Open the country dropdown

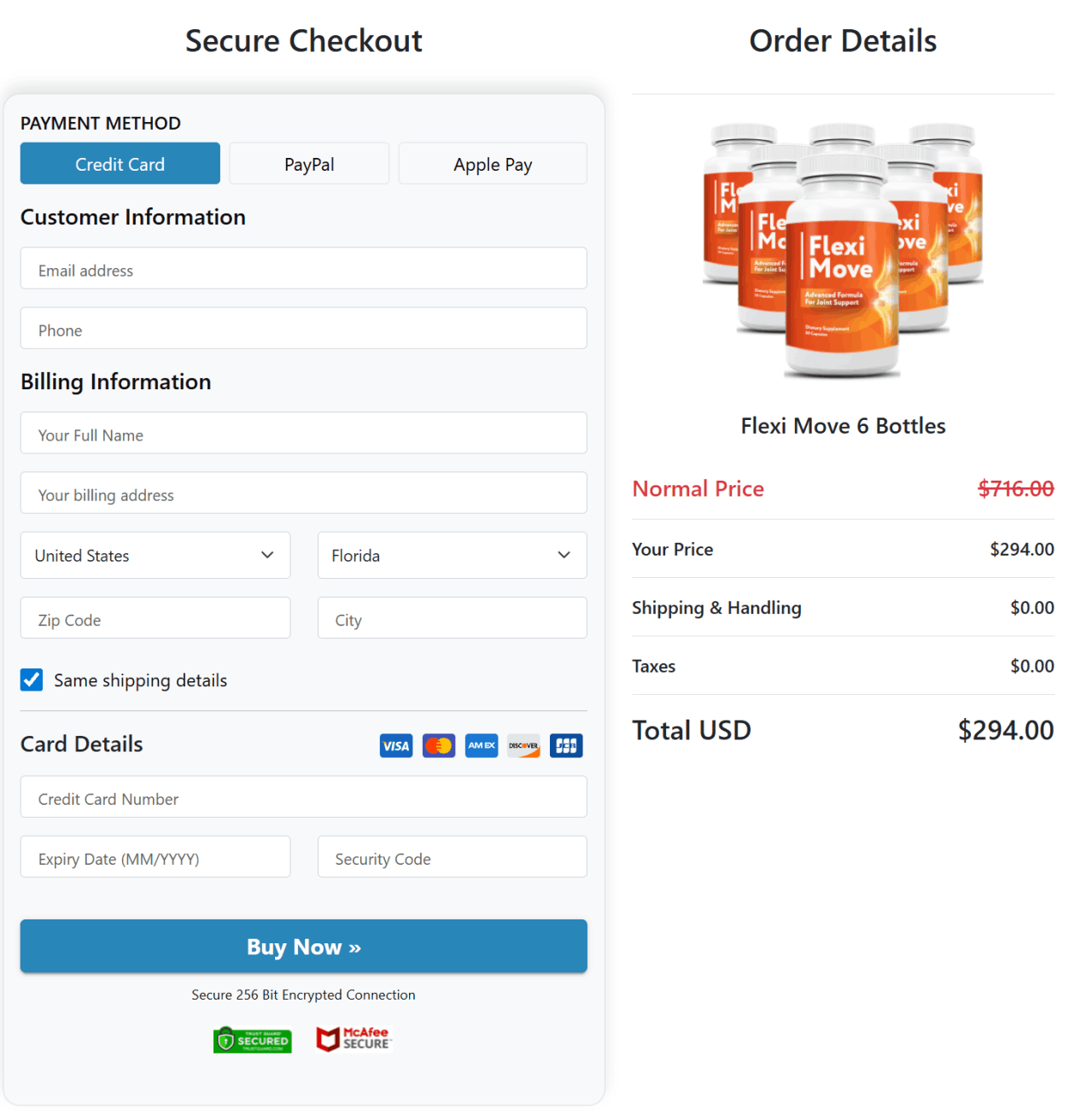click(155, 555)
